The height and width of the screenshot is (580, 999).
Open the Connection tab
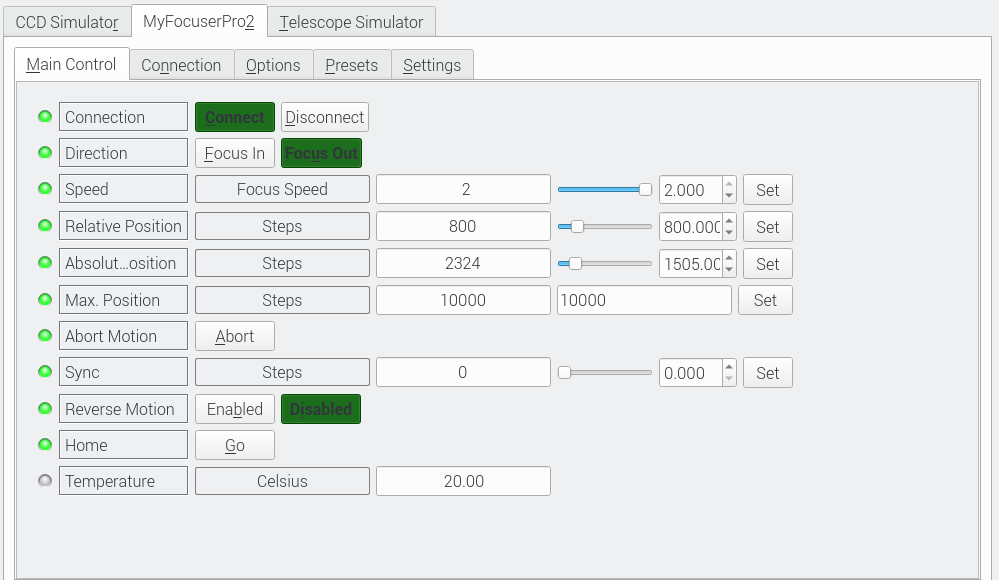pos(181,65)
